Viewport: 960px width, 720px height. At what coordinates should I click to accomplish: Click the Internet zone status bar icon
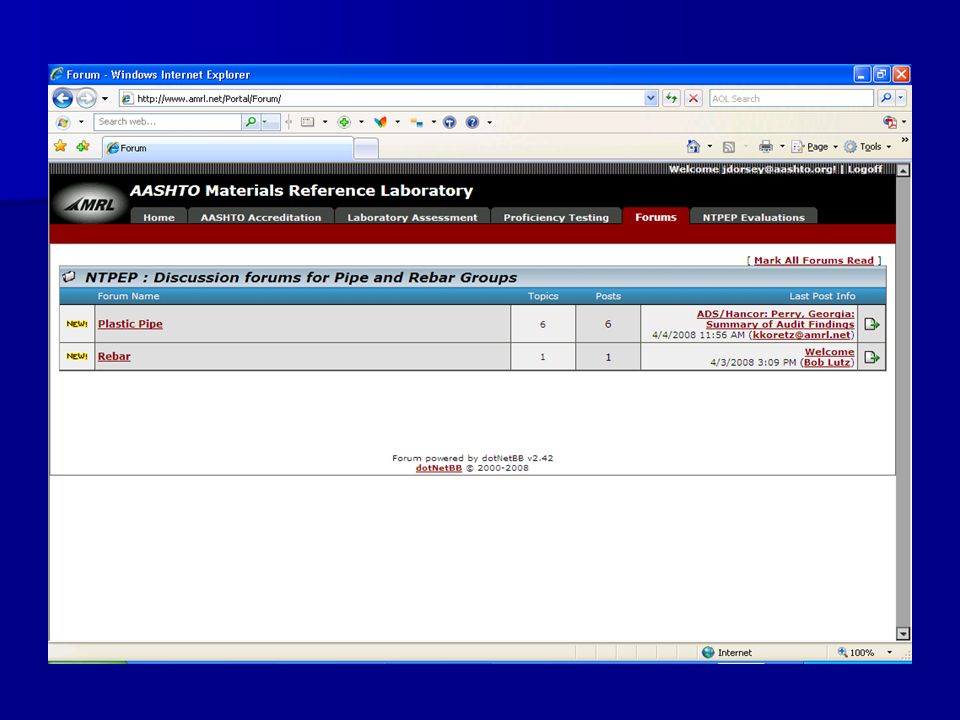[708, 653]
